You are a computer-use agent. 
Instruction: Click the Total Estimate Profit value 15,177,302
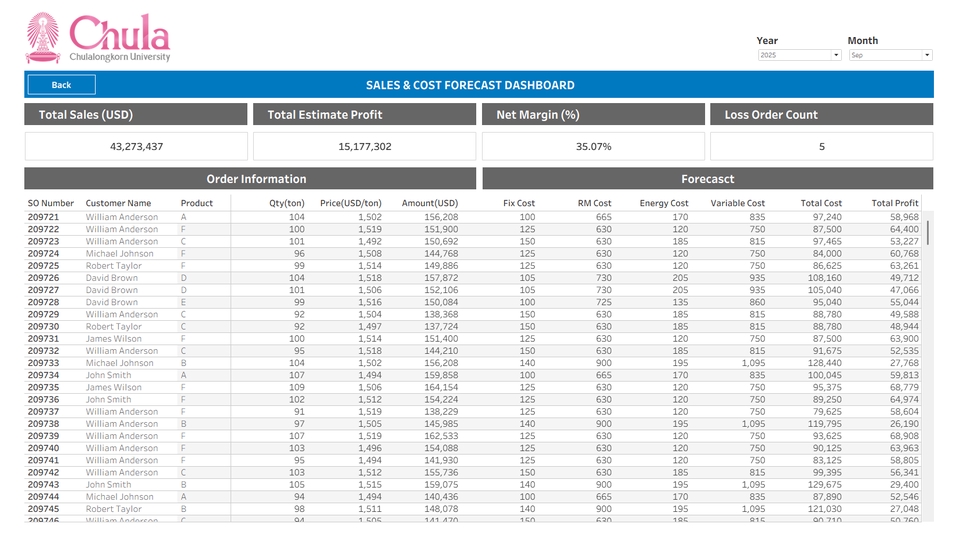pos(365,147)
